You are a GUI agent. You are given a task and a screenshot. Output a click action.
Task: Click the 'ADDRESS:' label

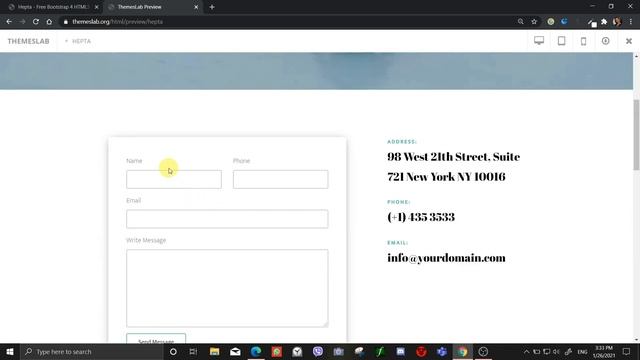pyautogui.click(x=402, y=142)
